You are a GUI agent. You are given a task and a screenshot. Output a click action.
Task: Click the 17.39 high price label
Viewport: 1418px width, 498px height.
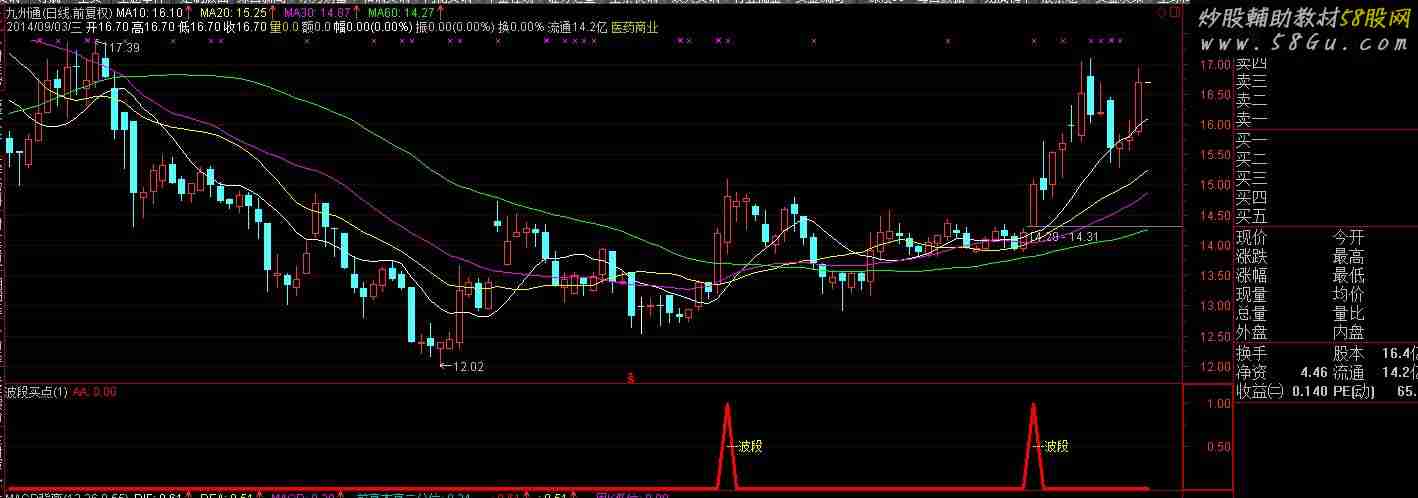[x=123, y=48]
